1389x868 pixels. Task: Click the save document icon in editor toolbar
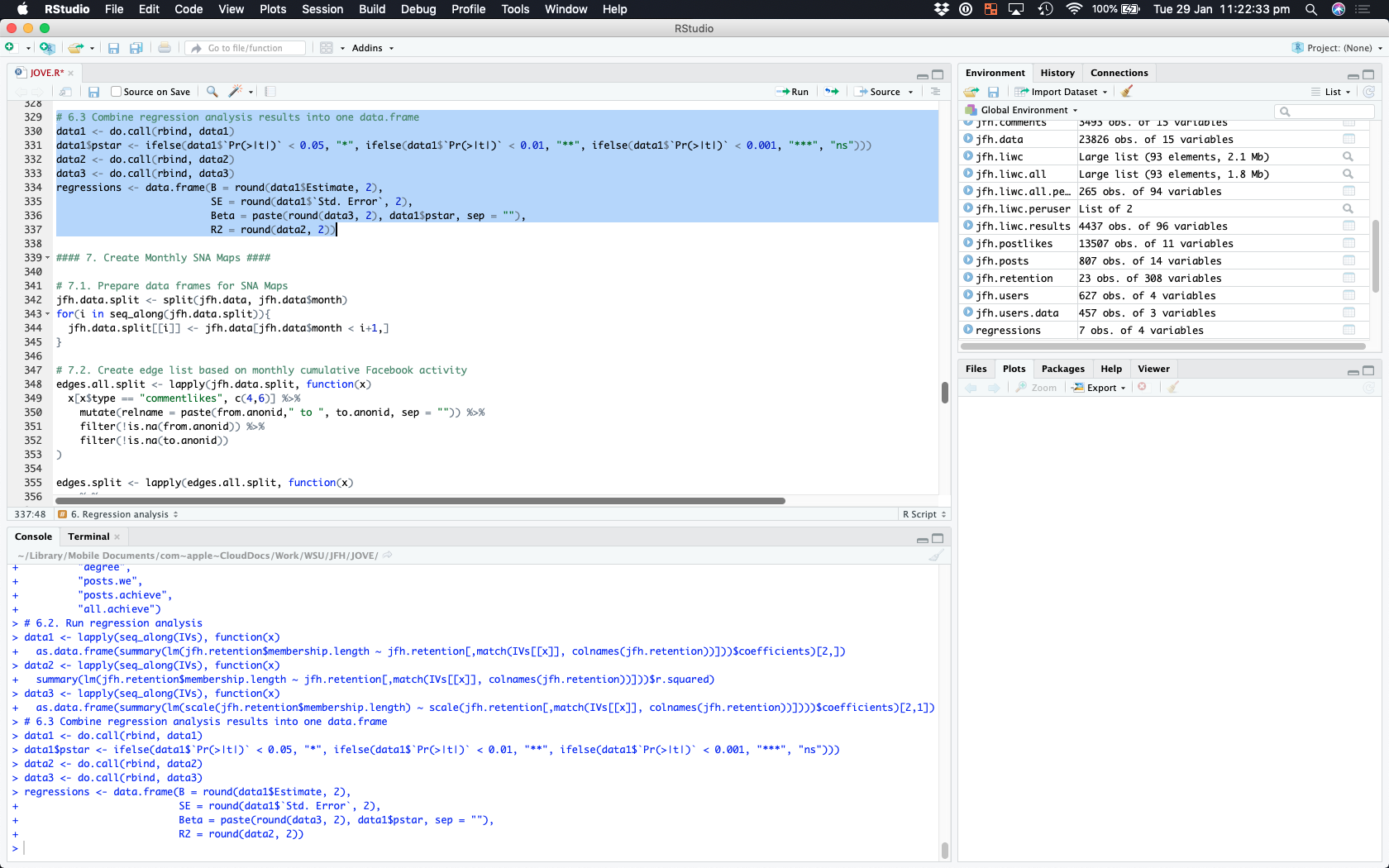pyautogui.click(x=93, y=92)
